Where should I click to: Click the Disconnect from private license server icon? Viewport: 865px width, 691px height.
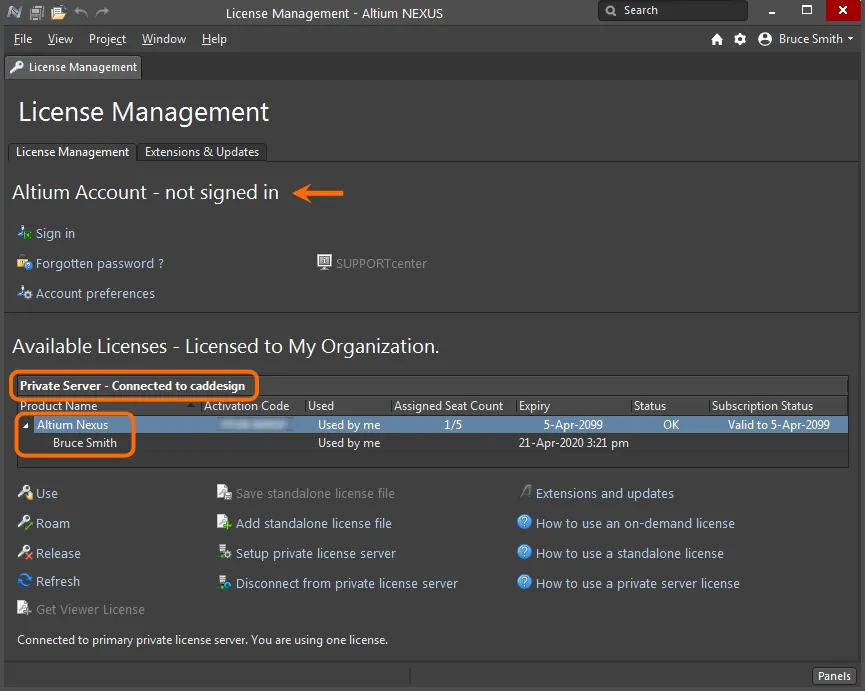click(225, 582)
